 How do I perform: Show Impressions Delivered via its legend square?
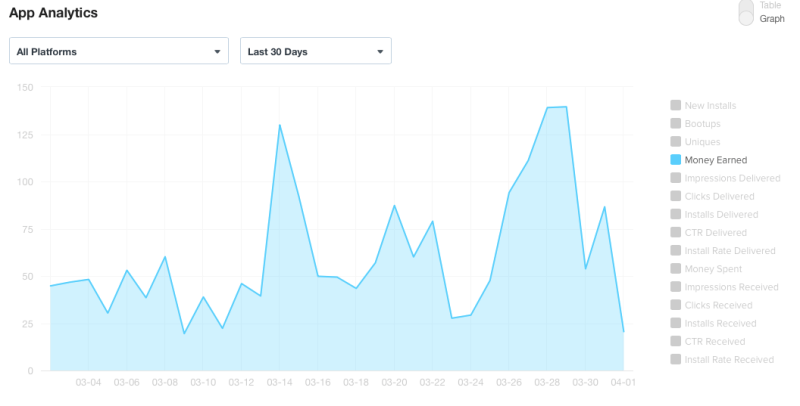click(x=676, y=178)
